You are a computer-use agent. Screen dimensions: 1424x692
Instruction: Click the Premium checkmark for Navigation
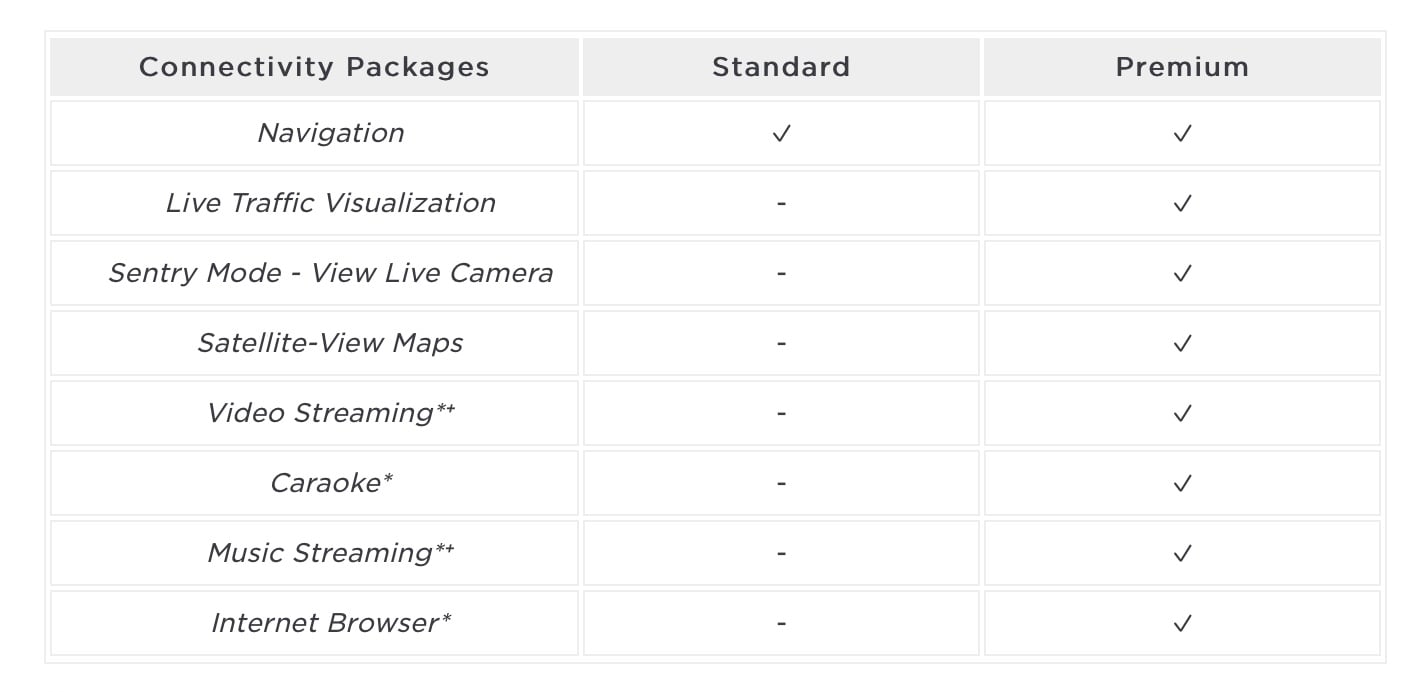[1182, 133]
